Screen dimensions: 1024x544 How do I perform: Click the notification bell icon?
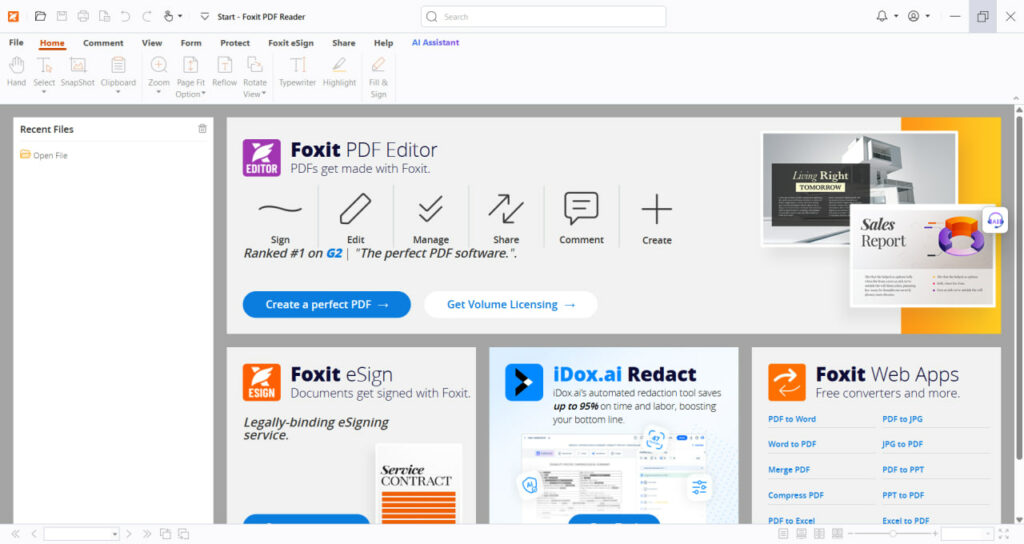[x=882, y=16]
